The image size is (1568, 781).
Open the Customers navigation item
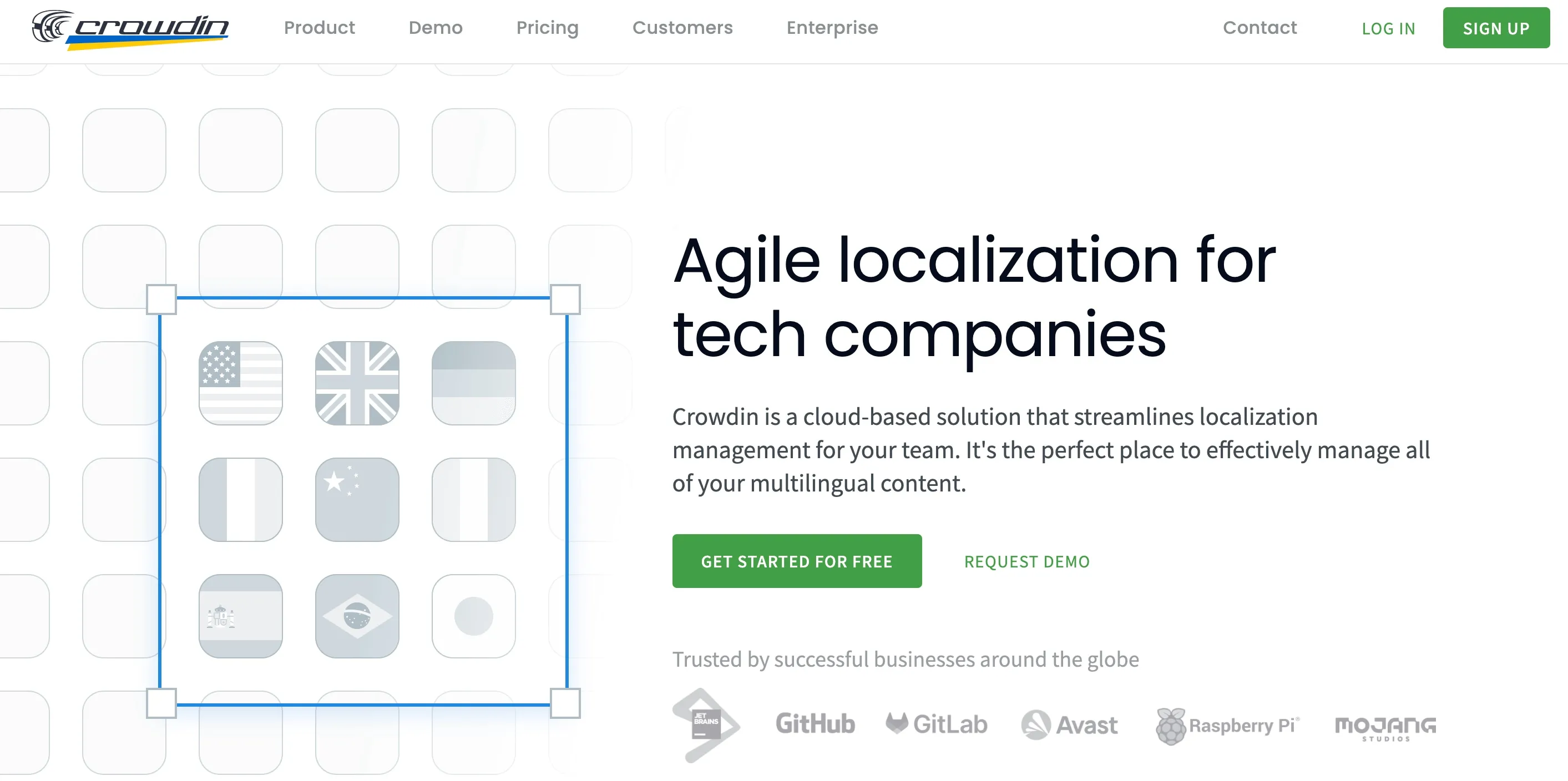682,28
